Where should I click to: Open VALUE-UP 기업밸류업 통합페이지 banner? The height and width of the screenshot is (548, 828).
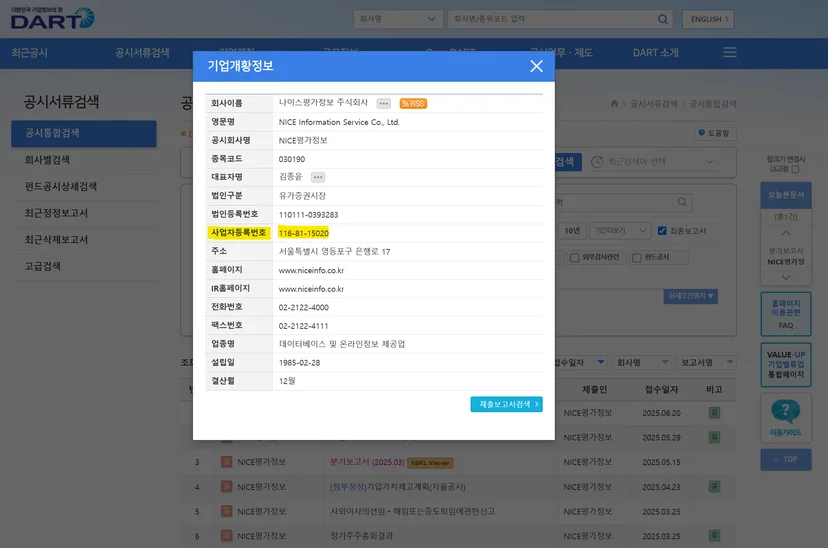786,365
